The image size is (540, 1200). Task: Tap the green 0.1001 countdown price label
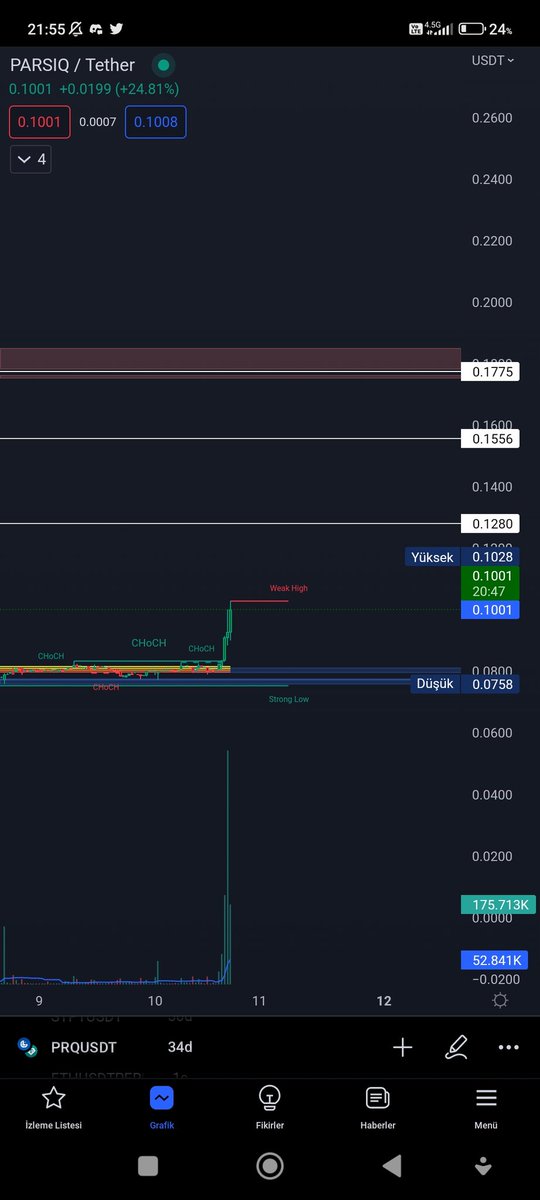[x=490, y=583]
